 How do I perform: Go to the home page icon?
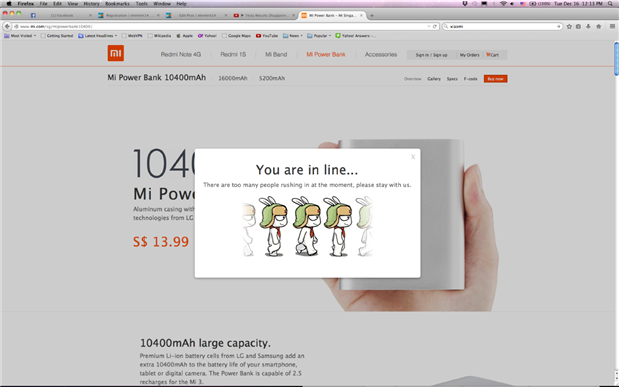[x=599, y=26]
